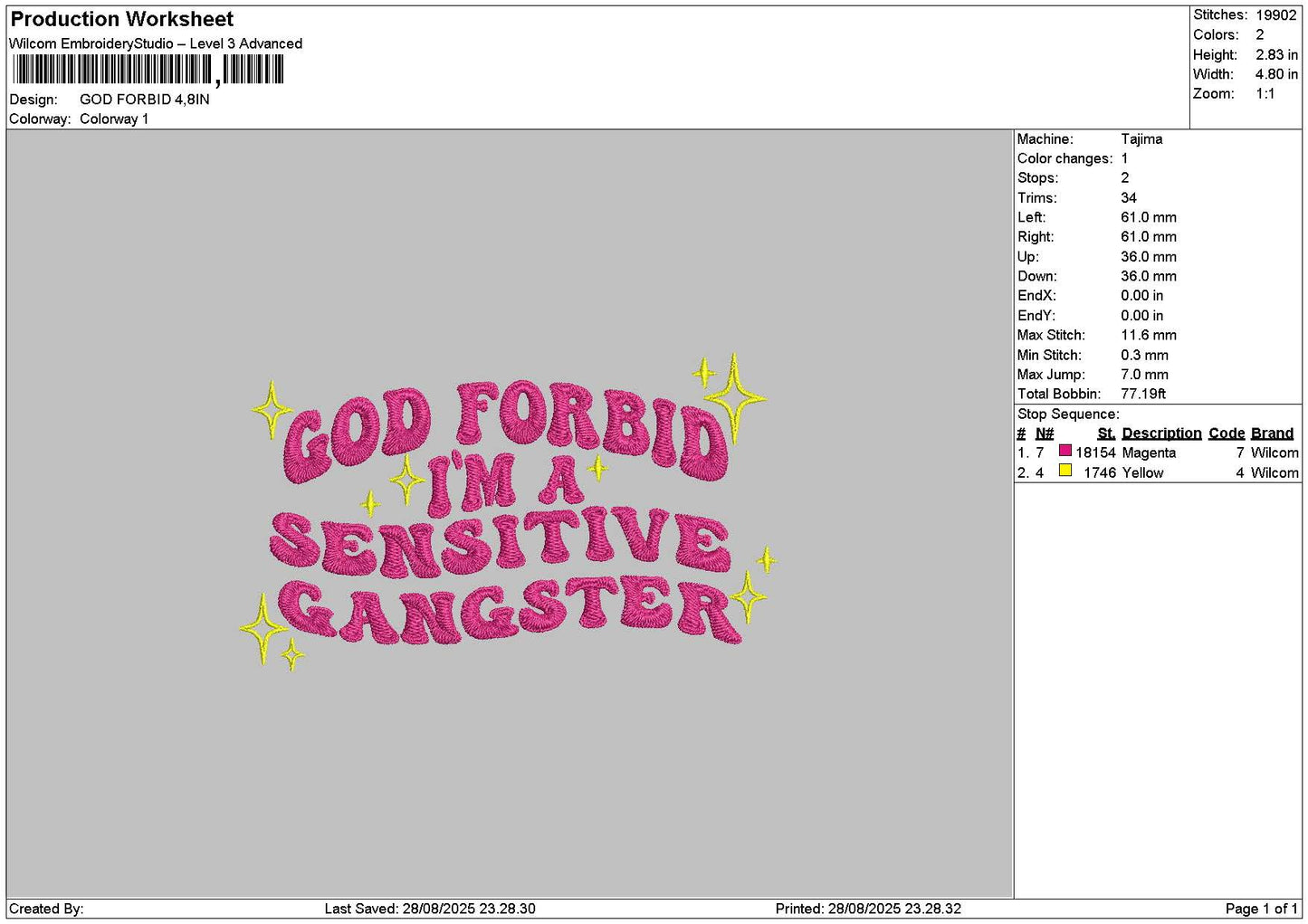Click the Height value 2.83 in
Screen dimensions: 1308x924
pos(1276,54)
